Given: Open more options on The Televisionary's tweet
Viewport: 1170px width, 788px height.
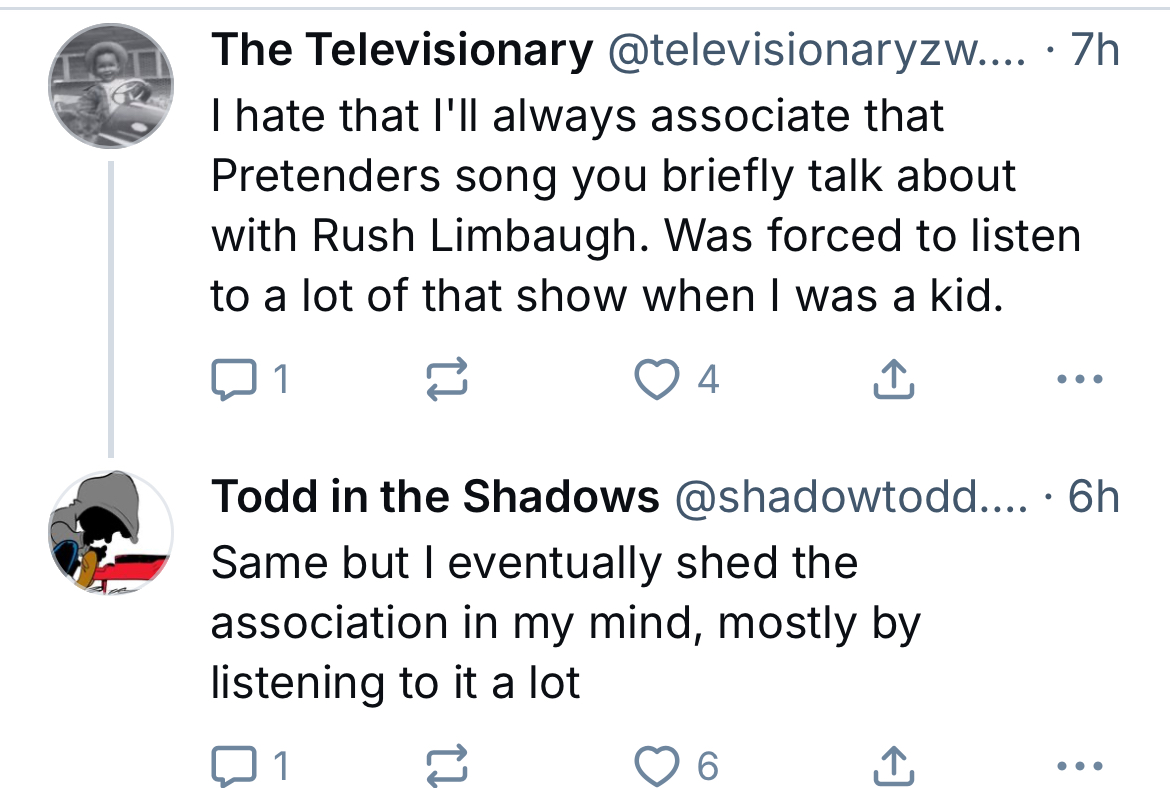Looking at the screenshot, I should tap(1080, 379).
